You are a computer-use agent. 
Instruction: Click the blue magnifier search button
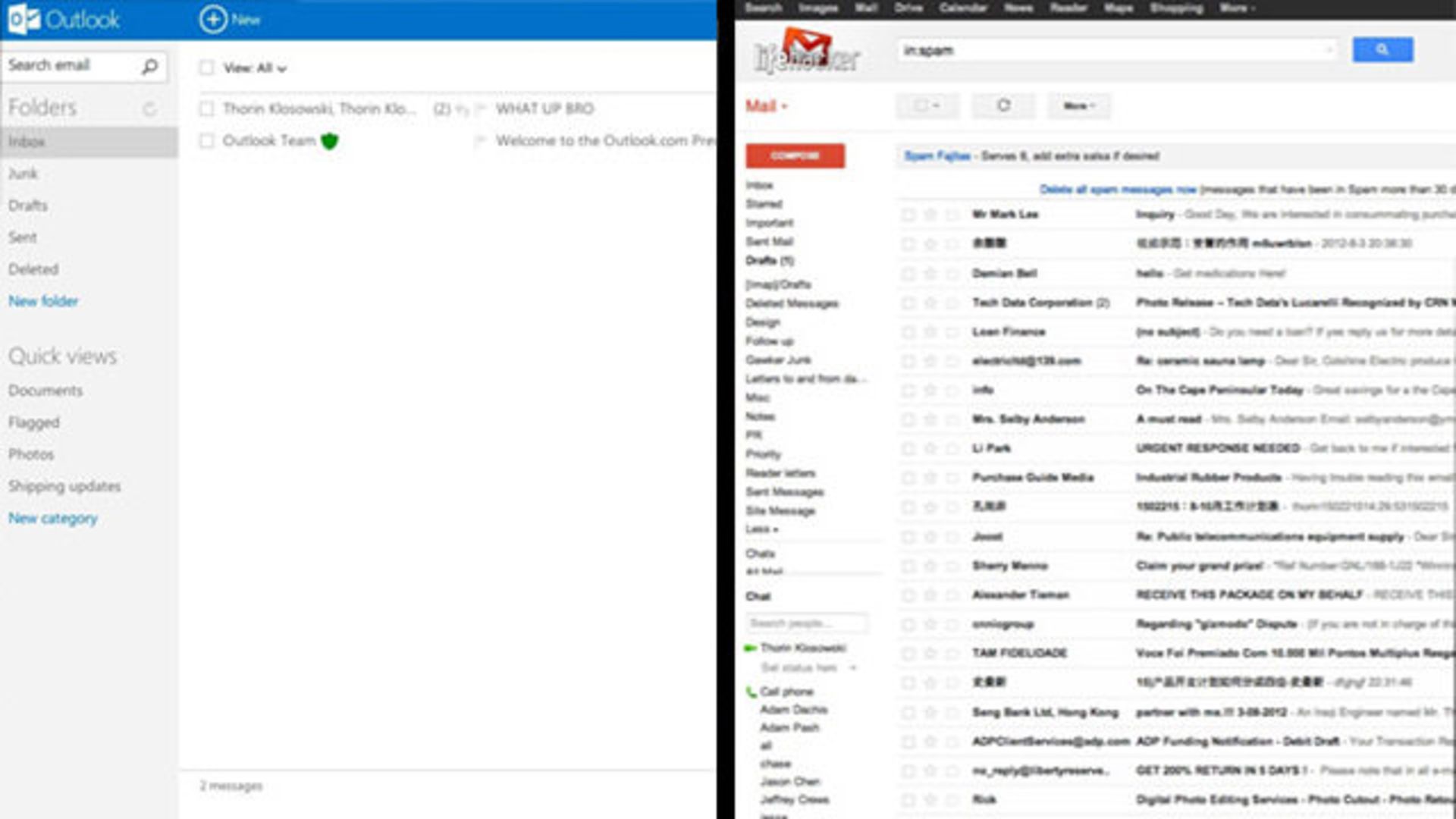pos(1382,49)
